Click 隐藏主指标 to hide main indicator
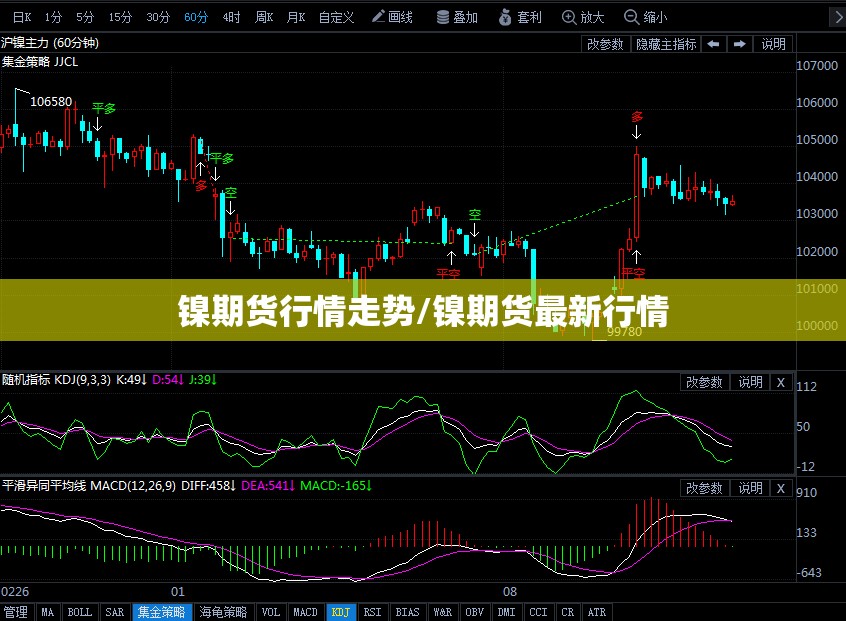Screen dimensions: 846x621 (666, 44)
